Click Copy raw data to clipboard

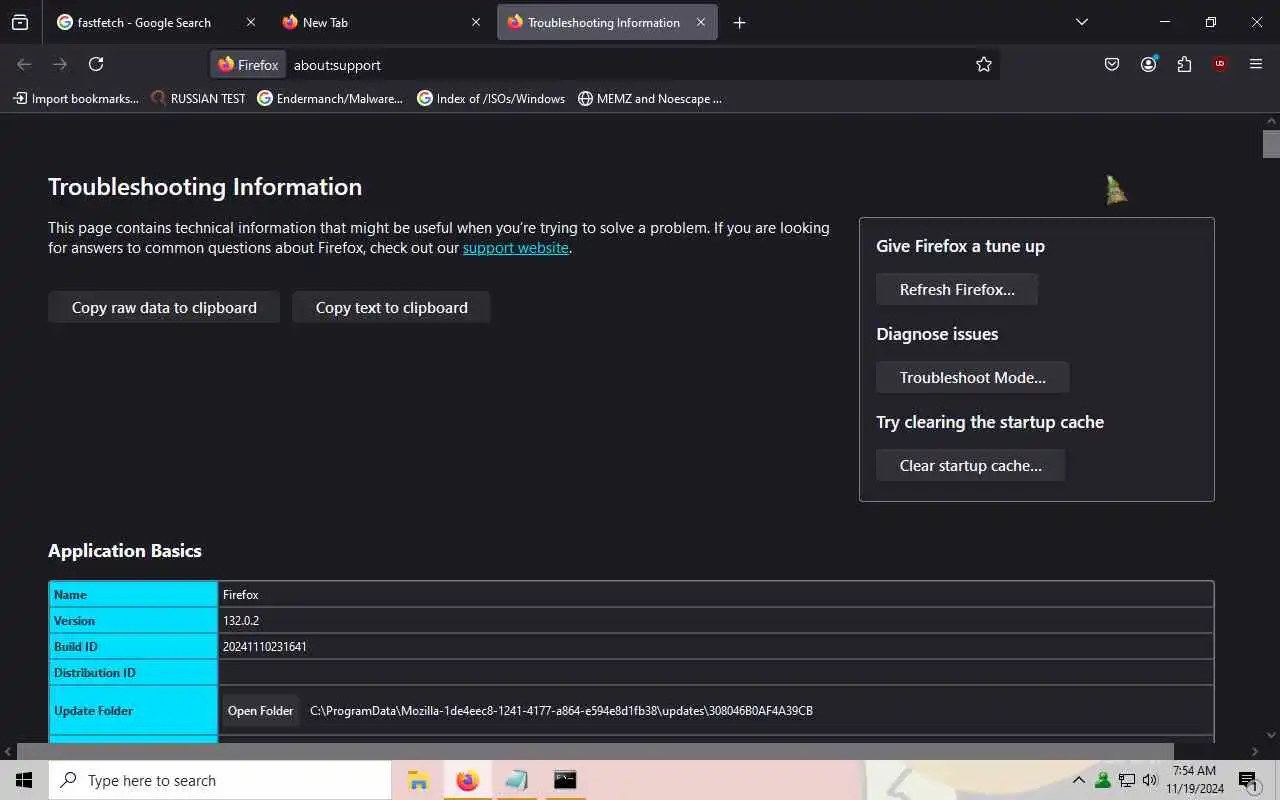[164, 307]
